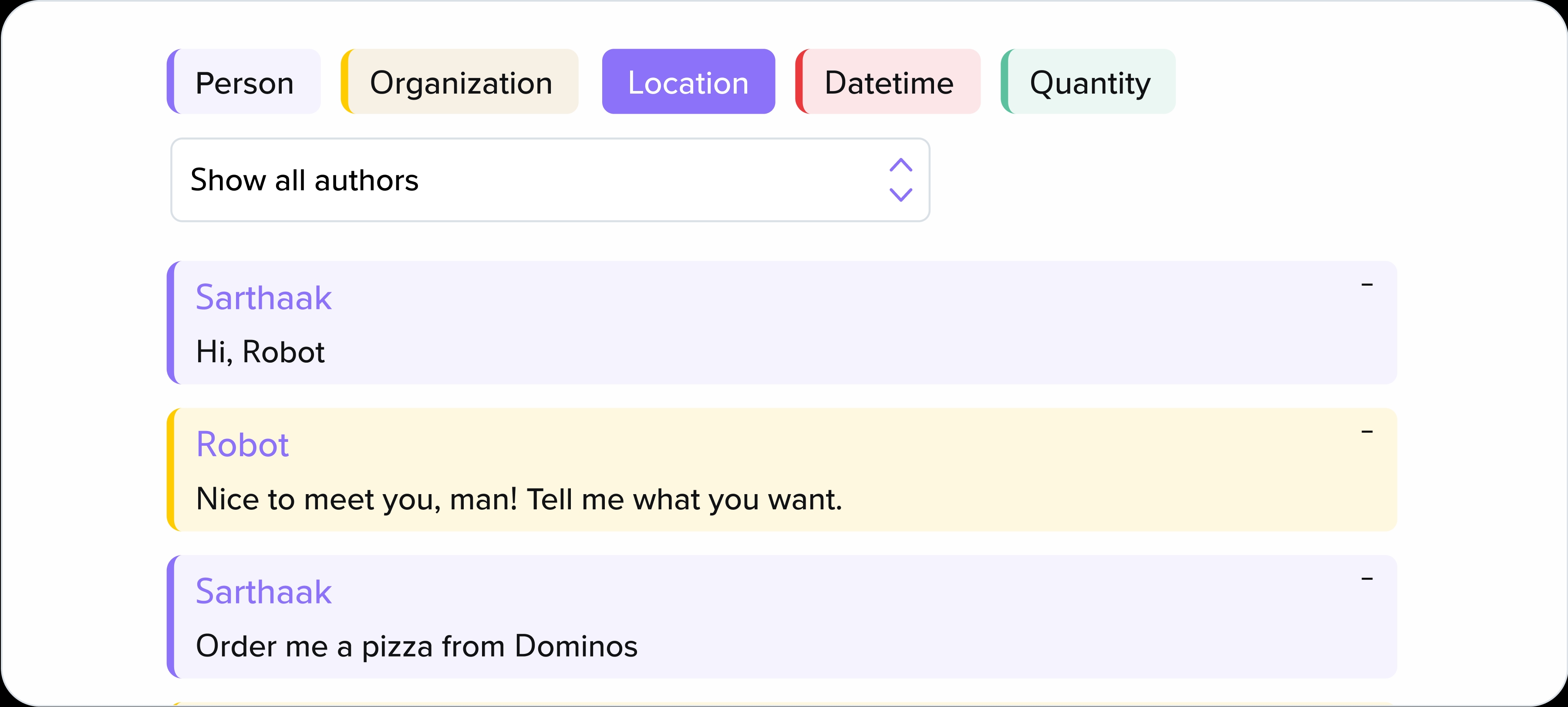Viewport: 1568px width, 707px height.
Task: Click Sarthaak's name above the pizza message
Action: pyautogui.click(x=263, y=592)
